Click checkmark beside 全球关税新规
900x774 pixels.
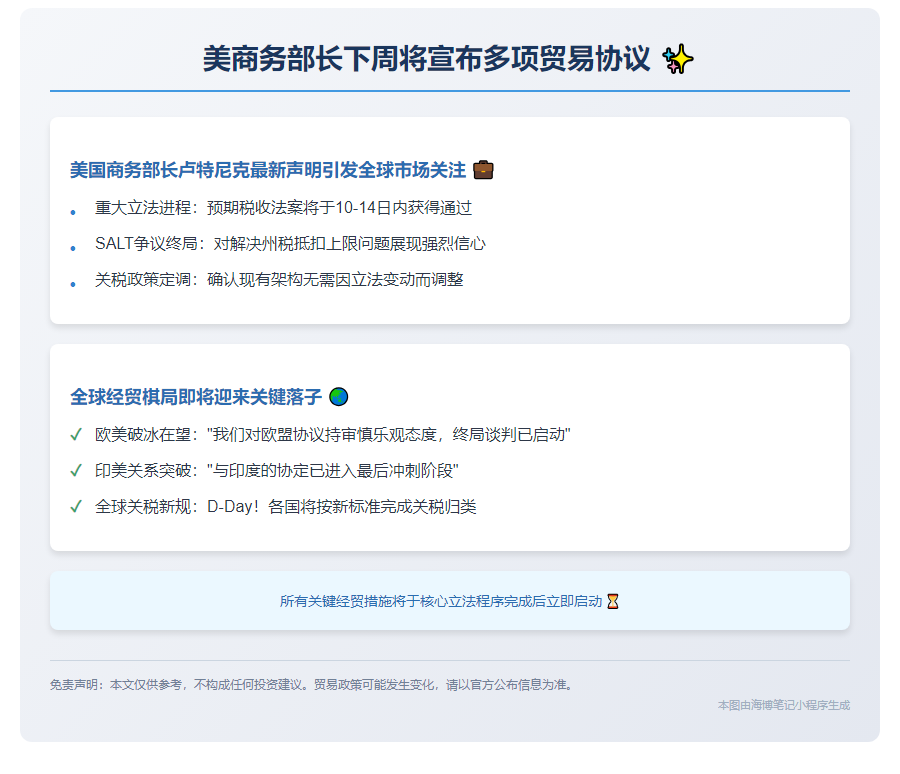click(x=76, y=507)
